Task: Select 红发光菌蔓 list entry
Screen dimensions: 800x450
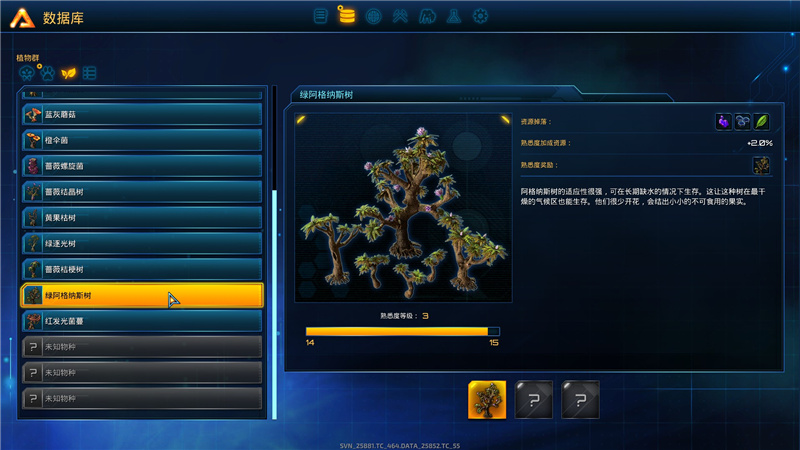Action: 142,321
